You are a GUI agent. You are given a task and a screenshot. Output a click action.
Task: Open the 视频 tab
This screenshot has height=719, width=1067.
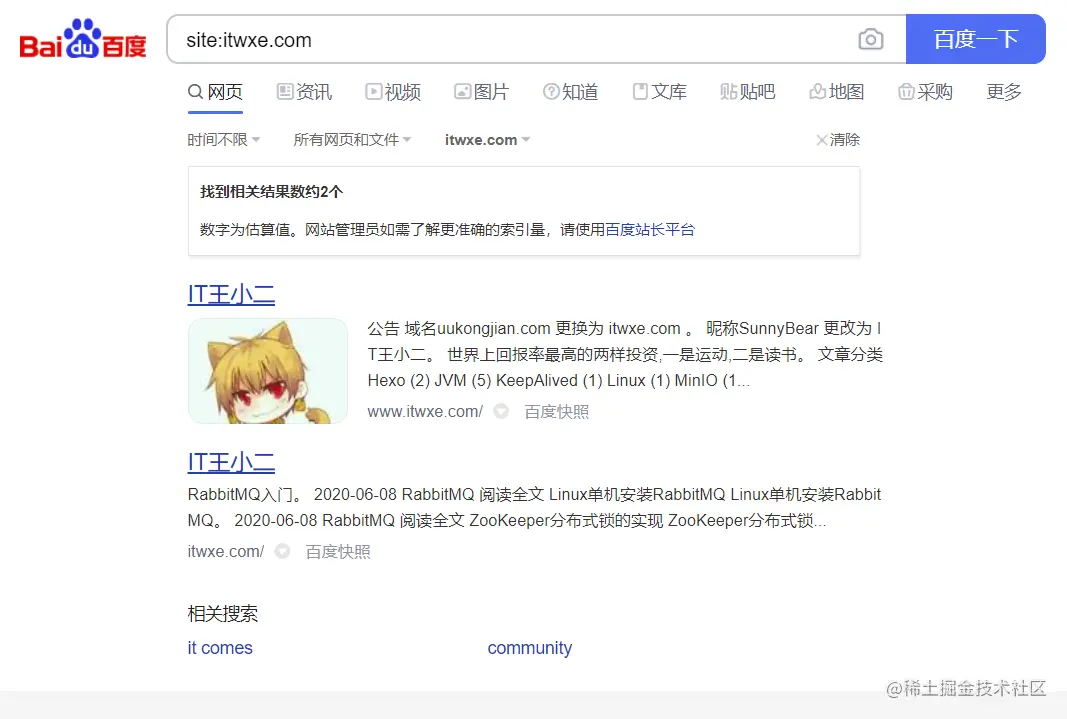point(393,92)
